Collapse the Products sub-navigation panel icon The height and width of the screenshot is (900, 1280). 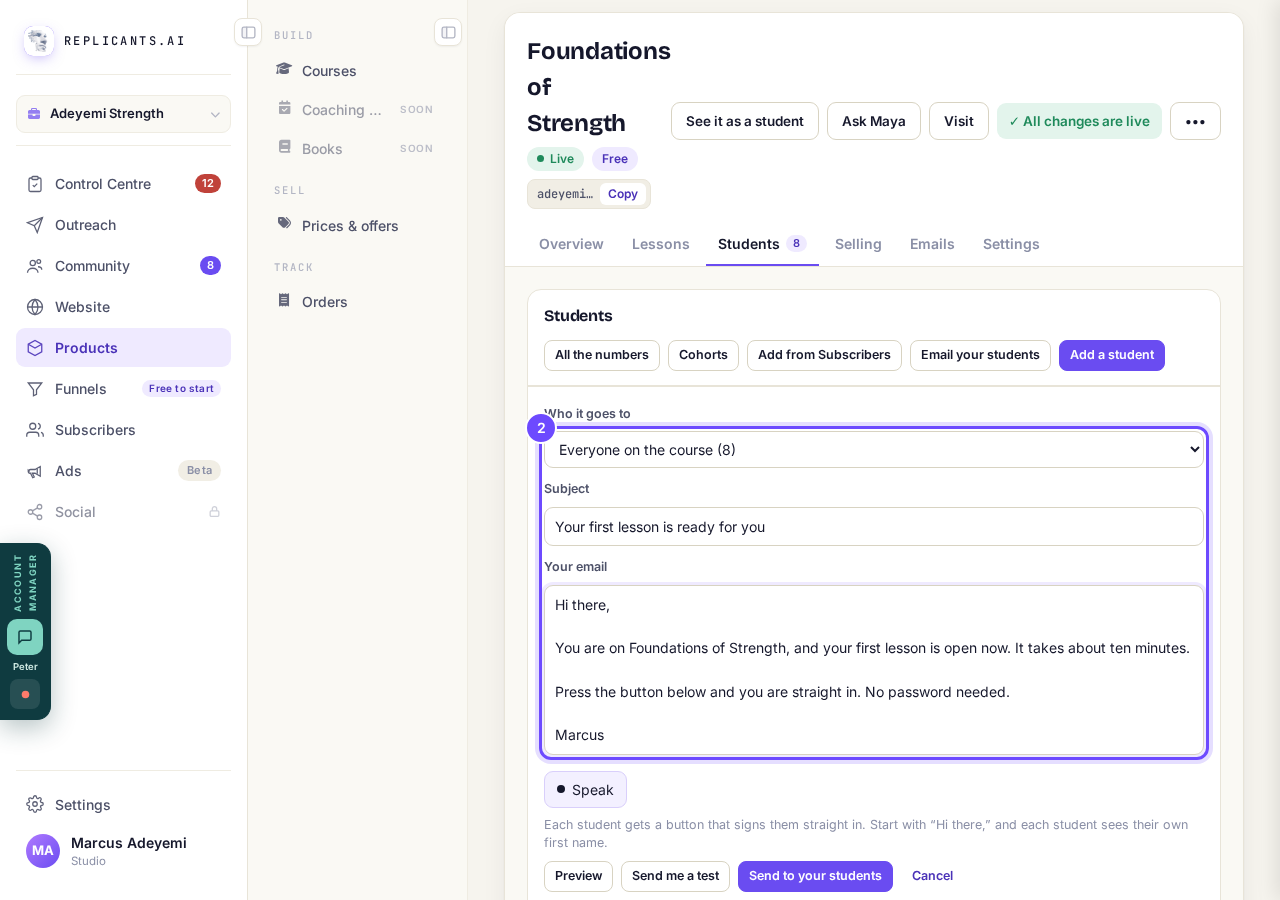[448, 32]
